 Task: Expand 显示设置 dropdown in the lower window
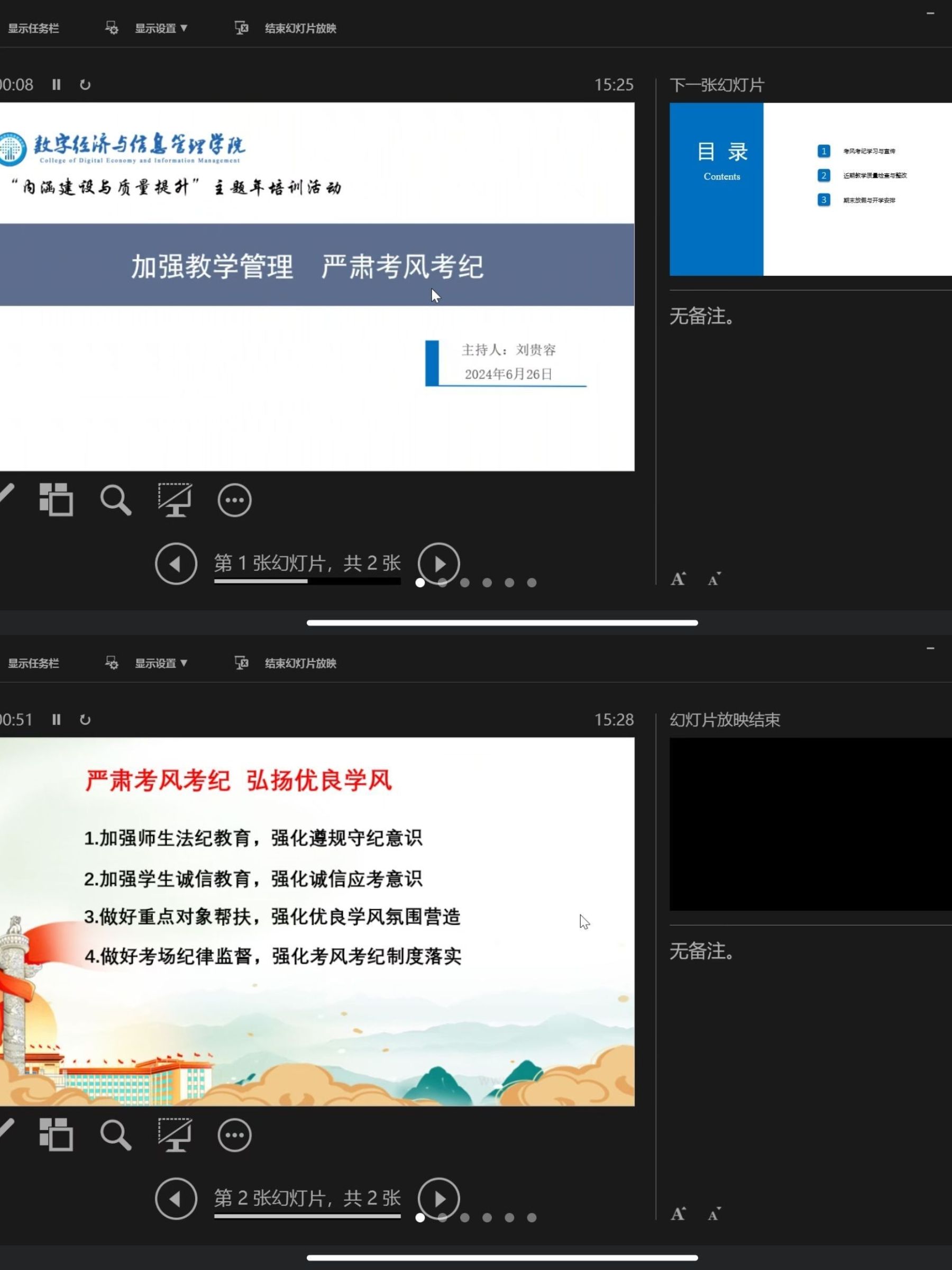pyautogui.click(x=161, y=663)
